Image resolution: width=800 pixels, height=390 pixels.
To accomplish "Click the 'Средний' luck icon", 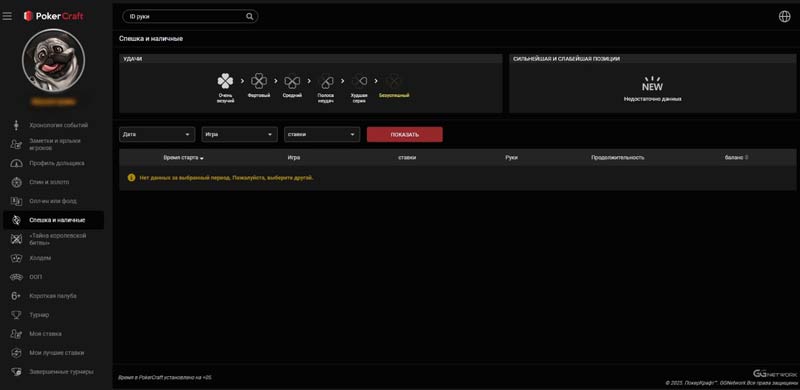I will (x=292, y=81).
